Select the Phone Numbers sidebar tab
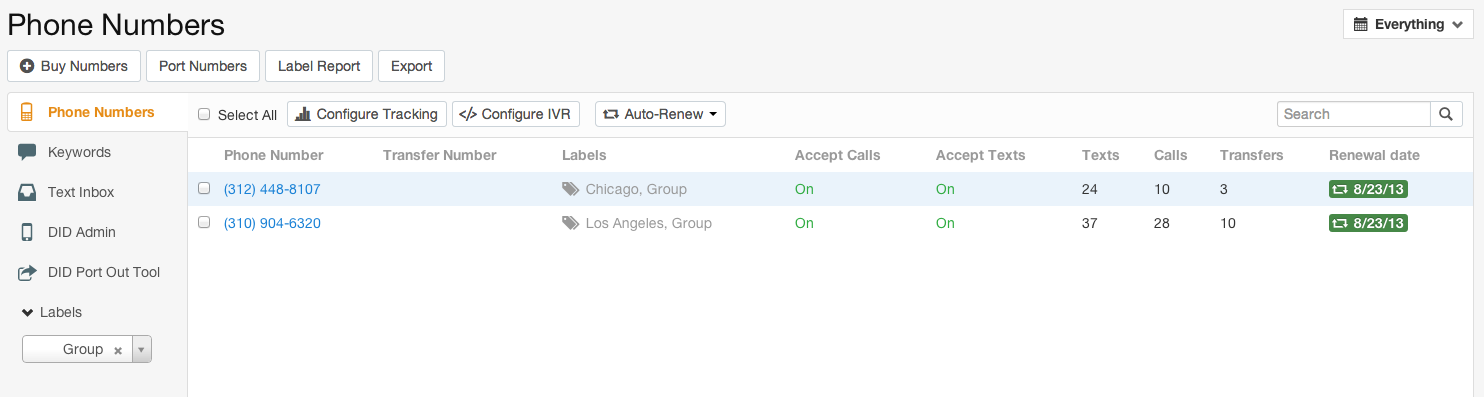Screen dimensions: 1484x397 click(x=97, y=112)
